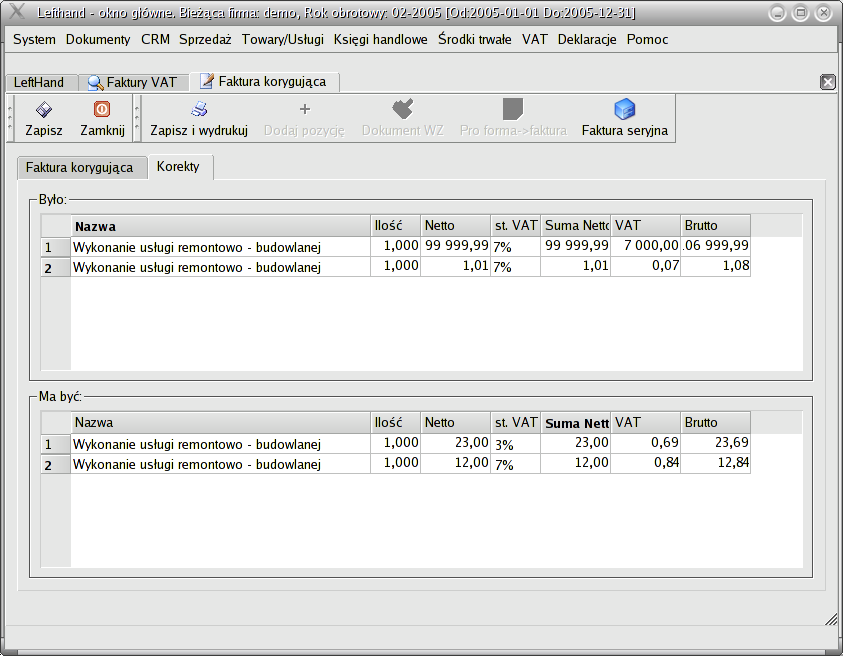
Task: Click the Zapisz save icon
Action: 44,110
